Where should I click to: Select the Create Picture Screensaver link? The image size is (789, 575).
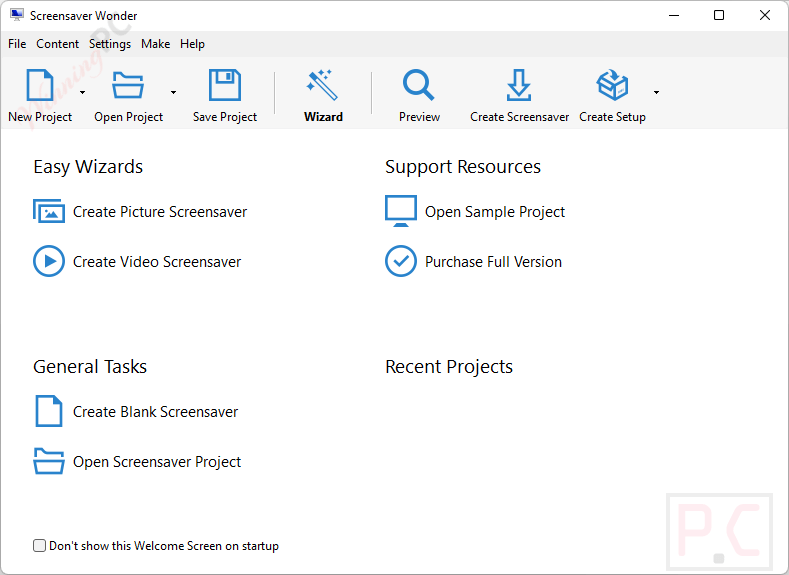[160, 212]
